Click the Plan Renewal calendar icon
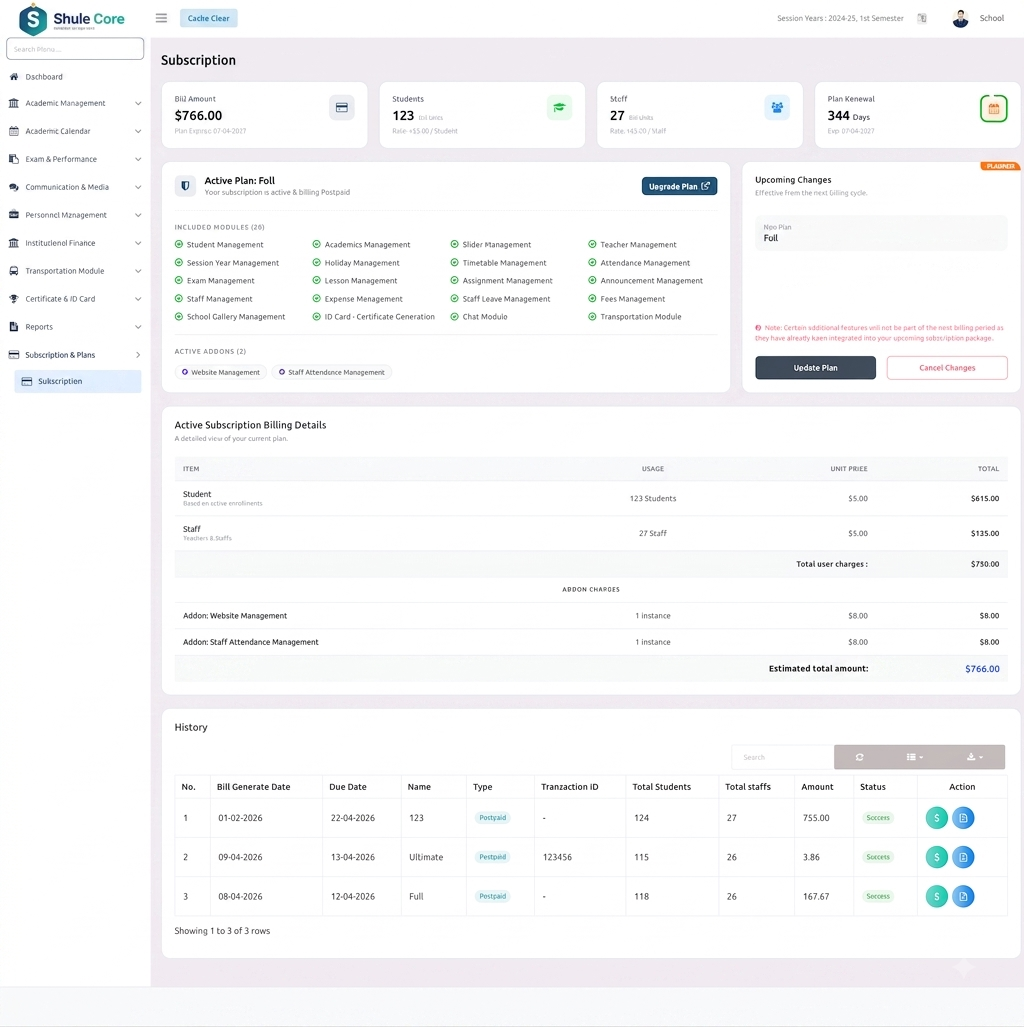 994,109
